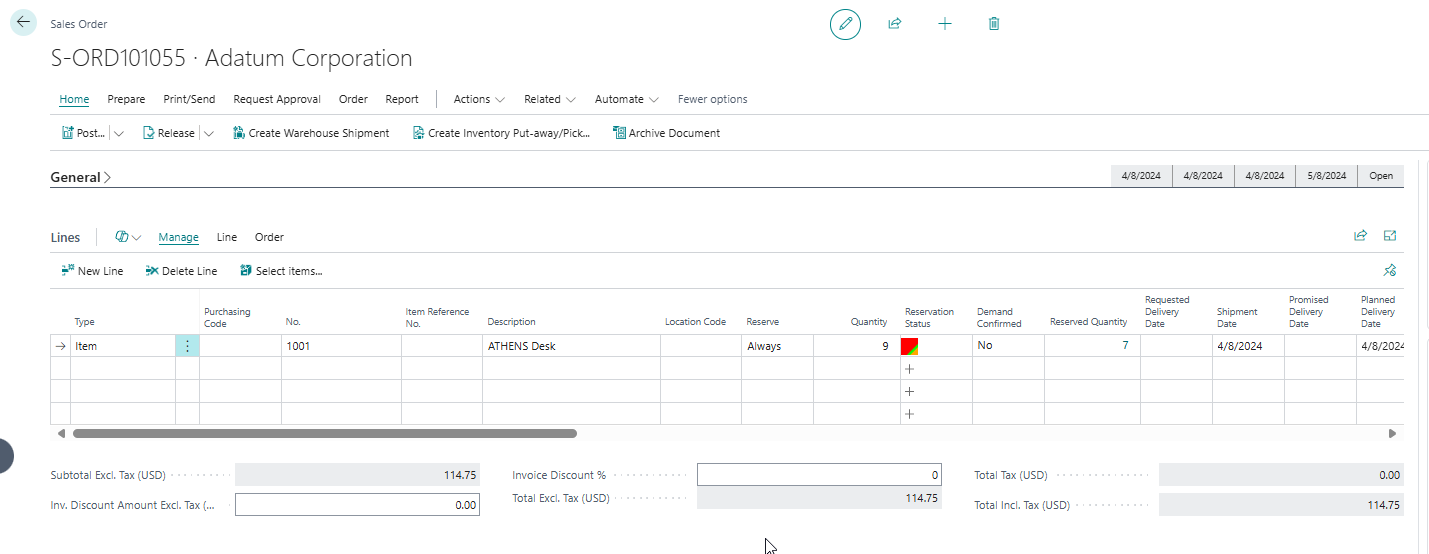Open the Release dropdown arrow
The image size is (1429, 554).
pos(209,133)
